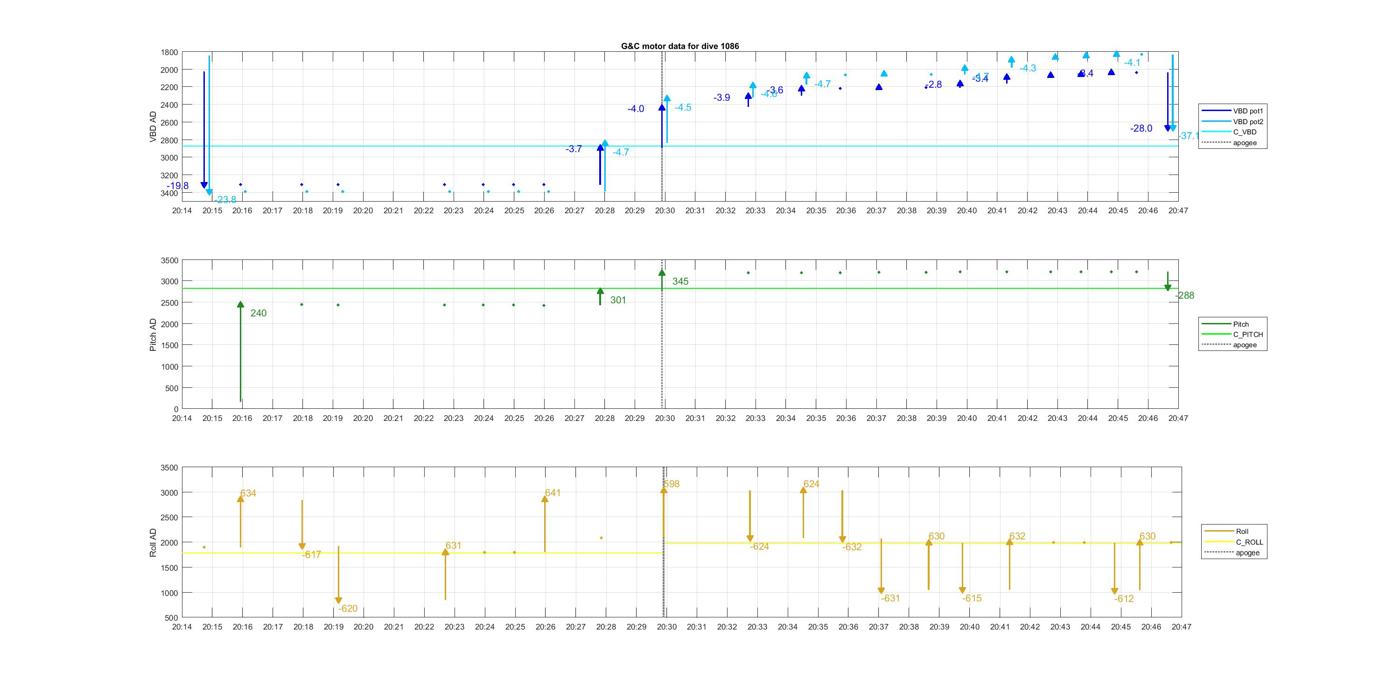The width and height of the screenshot is (1400, 693).
Task: Click the Roll AD y-axis label
Action: (153, 541)
